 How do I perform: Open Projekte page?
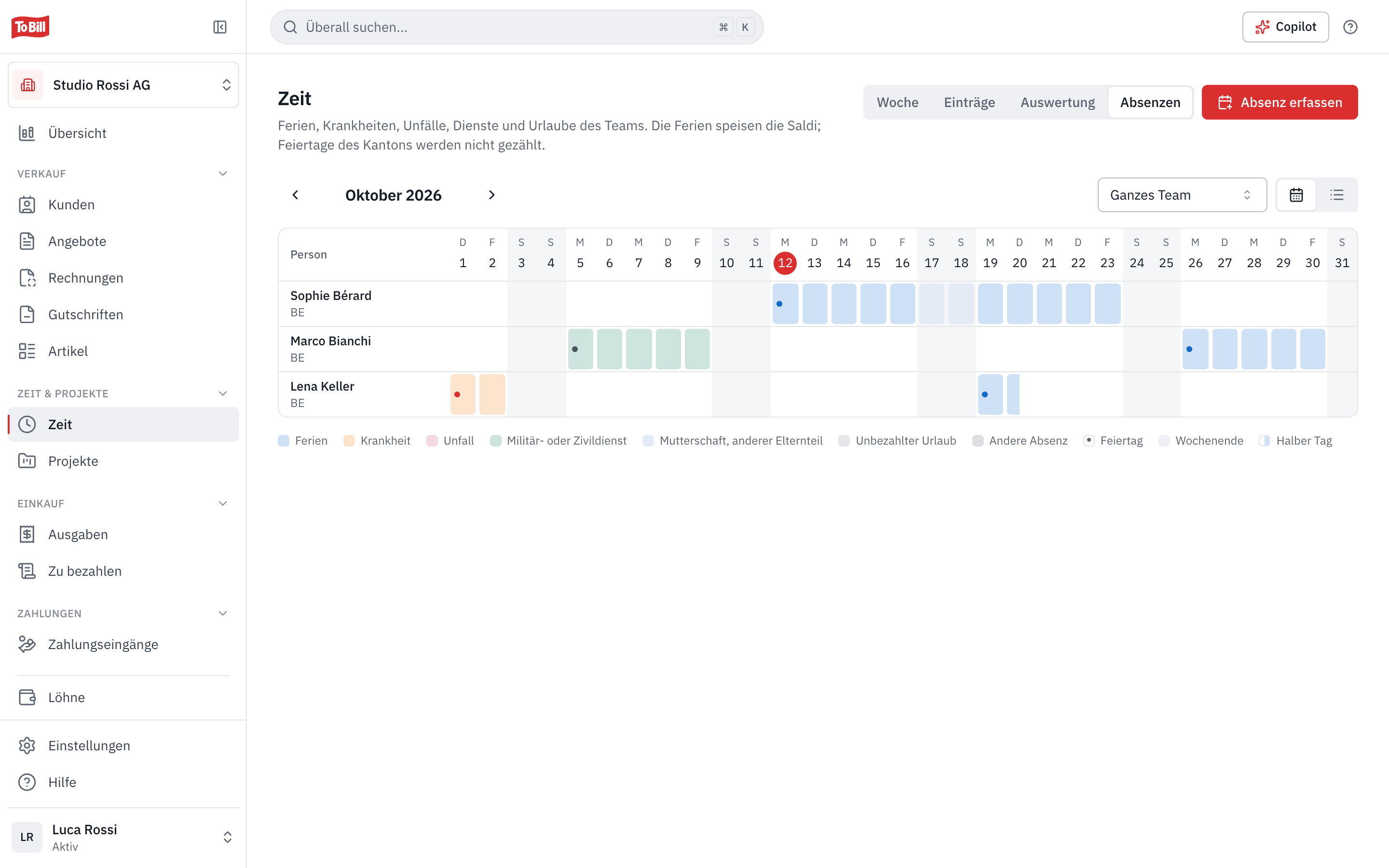(123, 461)
